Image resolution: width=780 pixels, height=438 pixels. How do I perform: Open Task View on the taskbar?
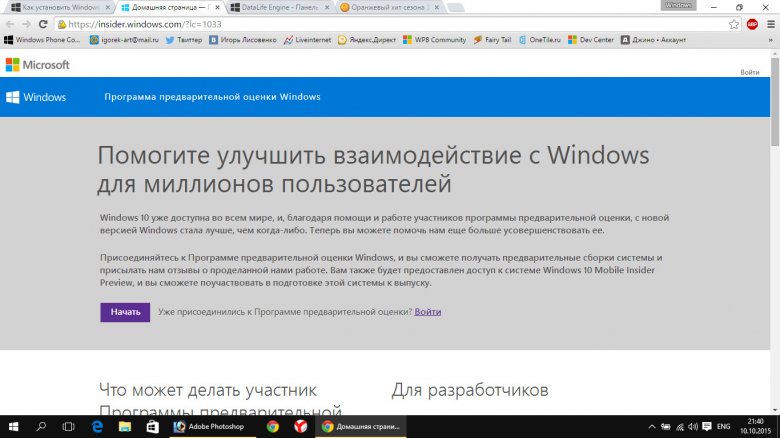pos(69,427)
